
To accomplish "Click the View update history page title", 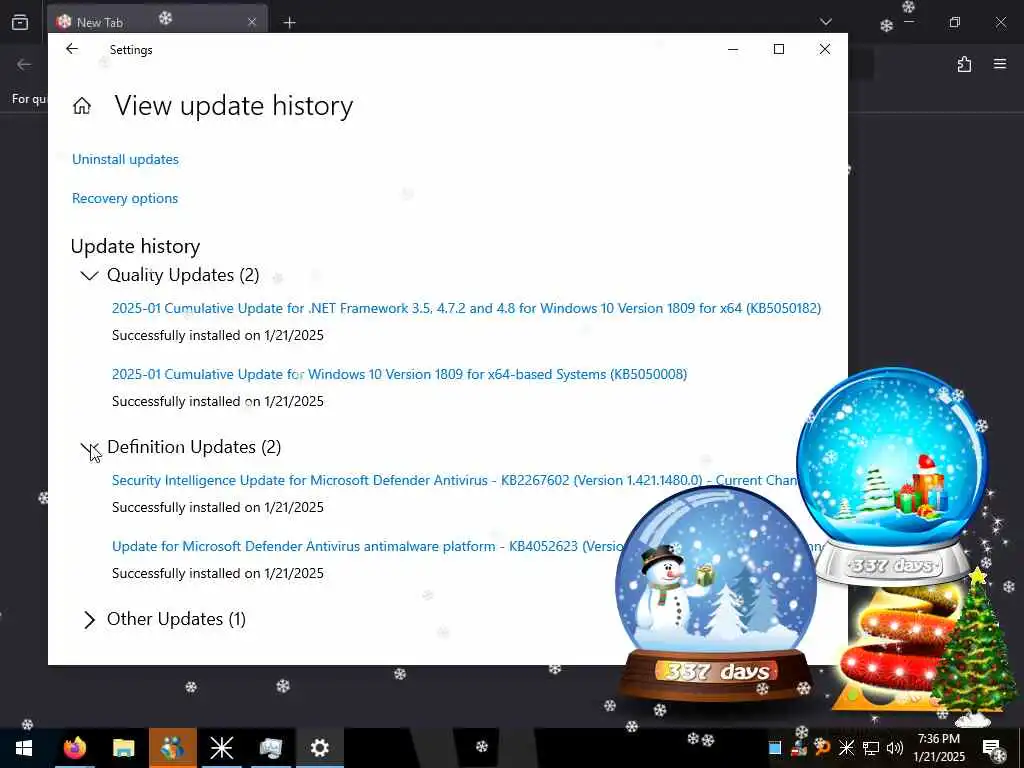I will tap(234, 106).
